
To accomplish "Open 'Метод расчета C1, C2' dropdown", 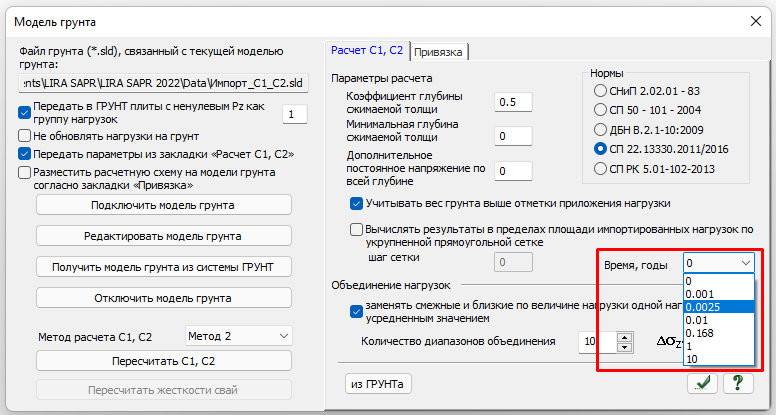I will [238, 336].
